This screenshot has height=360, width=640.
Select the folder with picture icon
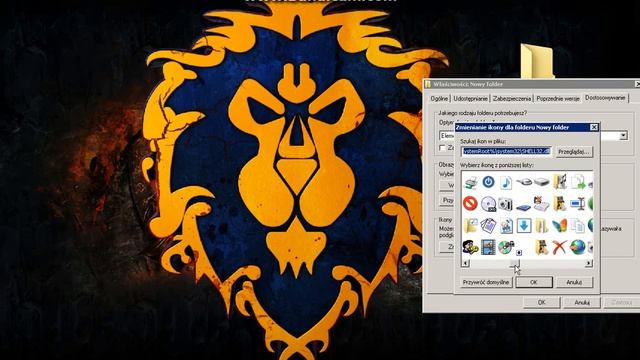pos(470,225)
